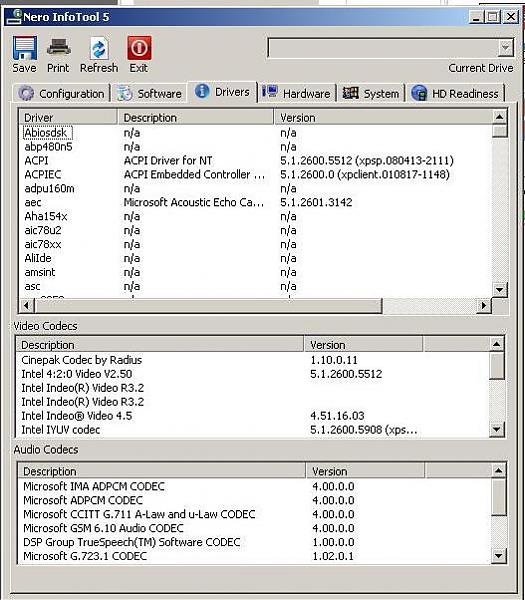This screenshot has height=600, width=525.
Task: Click Audio Codecs scroll down arrow
Action: click(499, 556)
